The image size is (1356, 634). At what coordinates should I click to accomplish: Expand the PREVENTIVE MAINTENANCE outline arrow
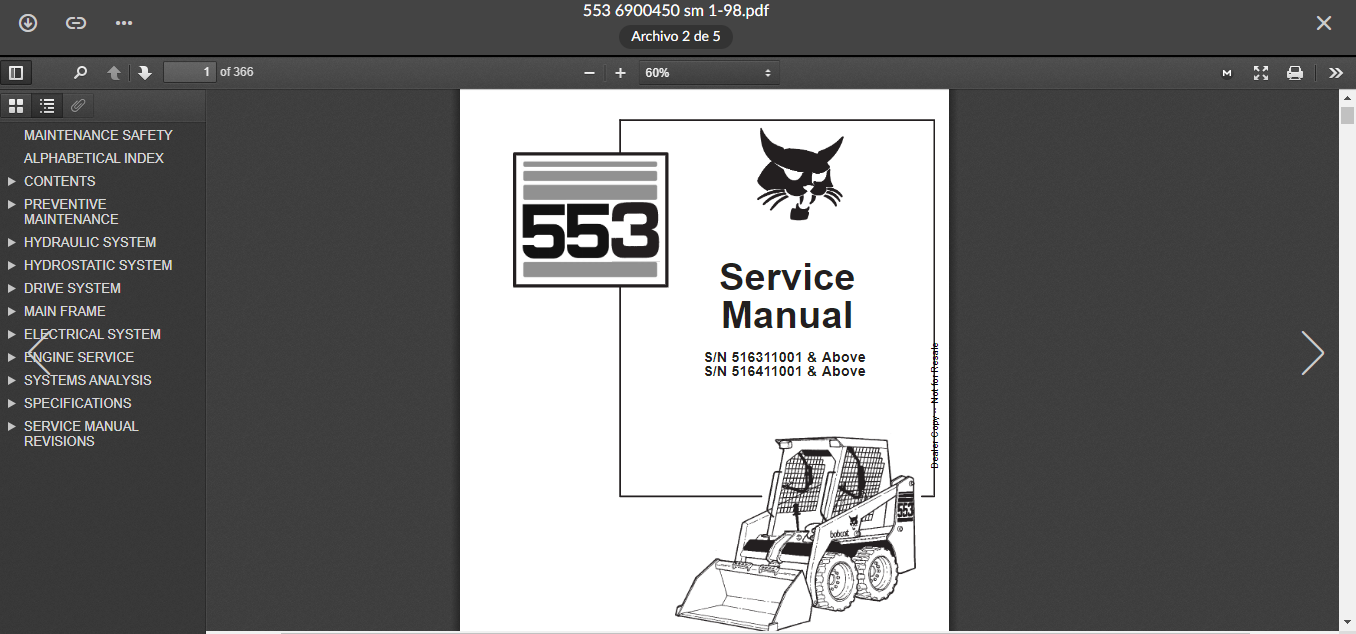click(12, 204)
